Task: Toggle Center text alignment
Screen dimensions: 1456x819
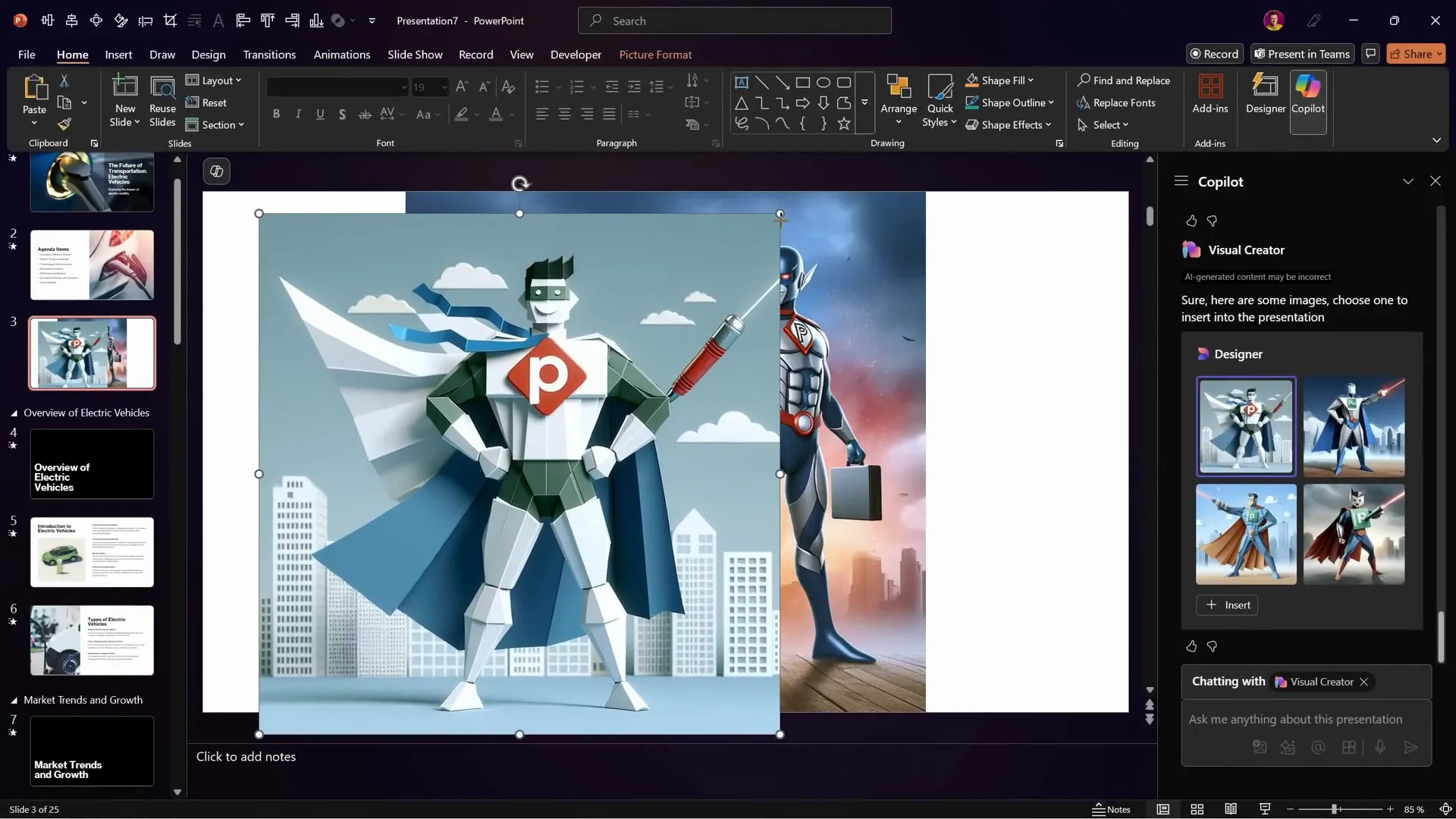Action: pos(565,115)
